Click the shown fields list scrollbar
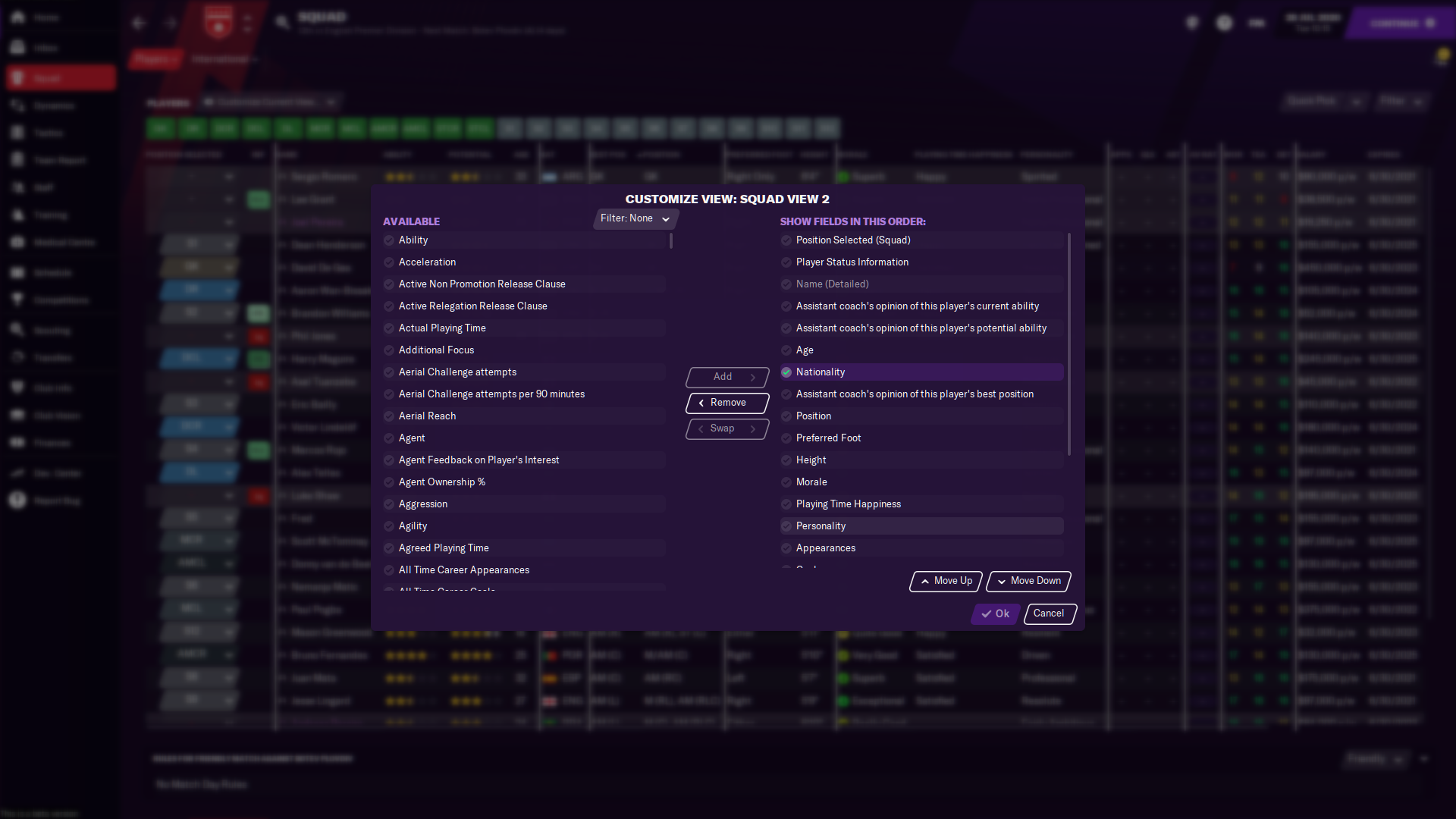The image size is (1456, 819). click(1068, 345)
